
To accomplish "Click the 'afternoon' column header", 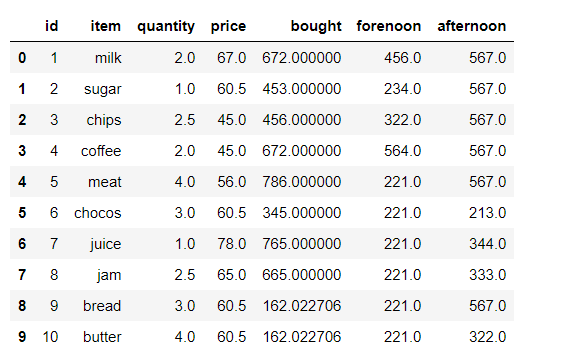I will pyautogui.click(x=471, y=26).
